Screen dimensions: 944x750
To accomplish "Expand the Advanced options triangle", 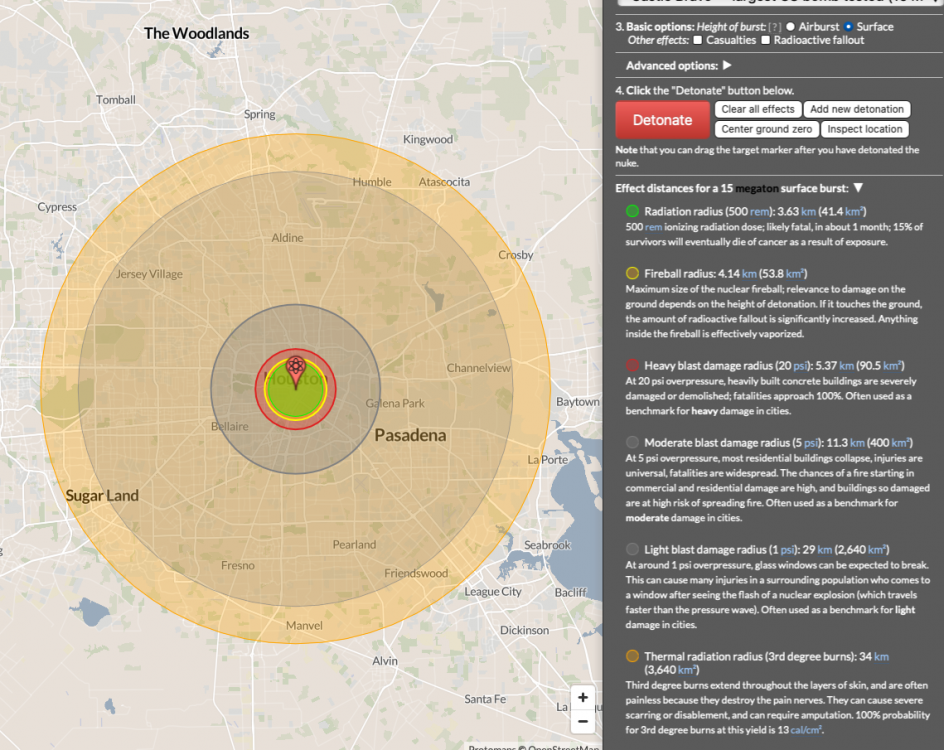I will point(727,66).
